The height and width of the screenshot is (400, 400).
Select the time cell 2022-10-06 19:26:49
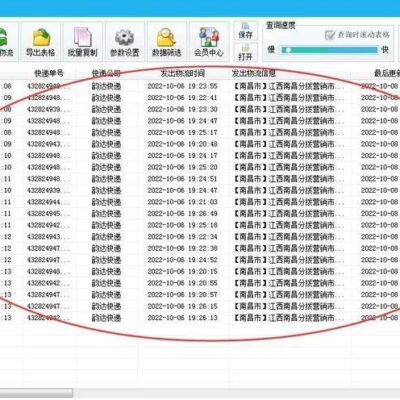point(183,213)
